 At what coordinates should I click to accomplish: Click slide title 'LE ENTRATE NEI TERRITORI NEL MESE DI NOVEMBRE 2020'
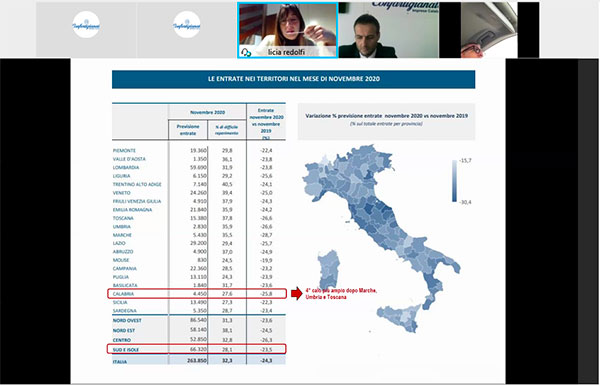[x=293, y=79]
